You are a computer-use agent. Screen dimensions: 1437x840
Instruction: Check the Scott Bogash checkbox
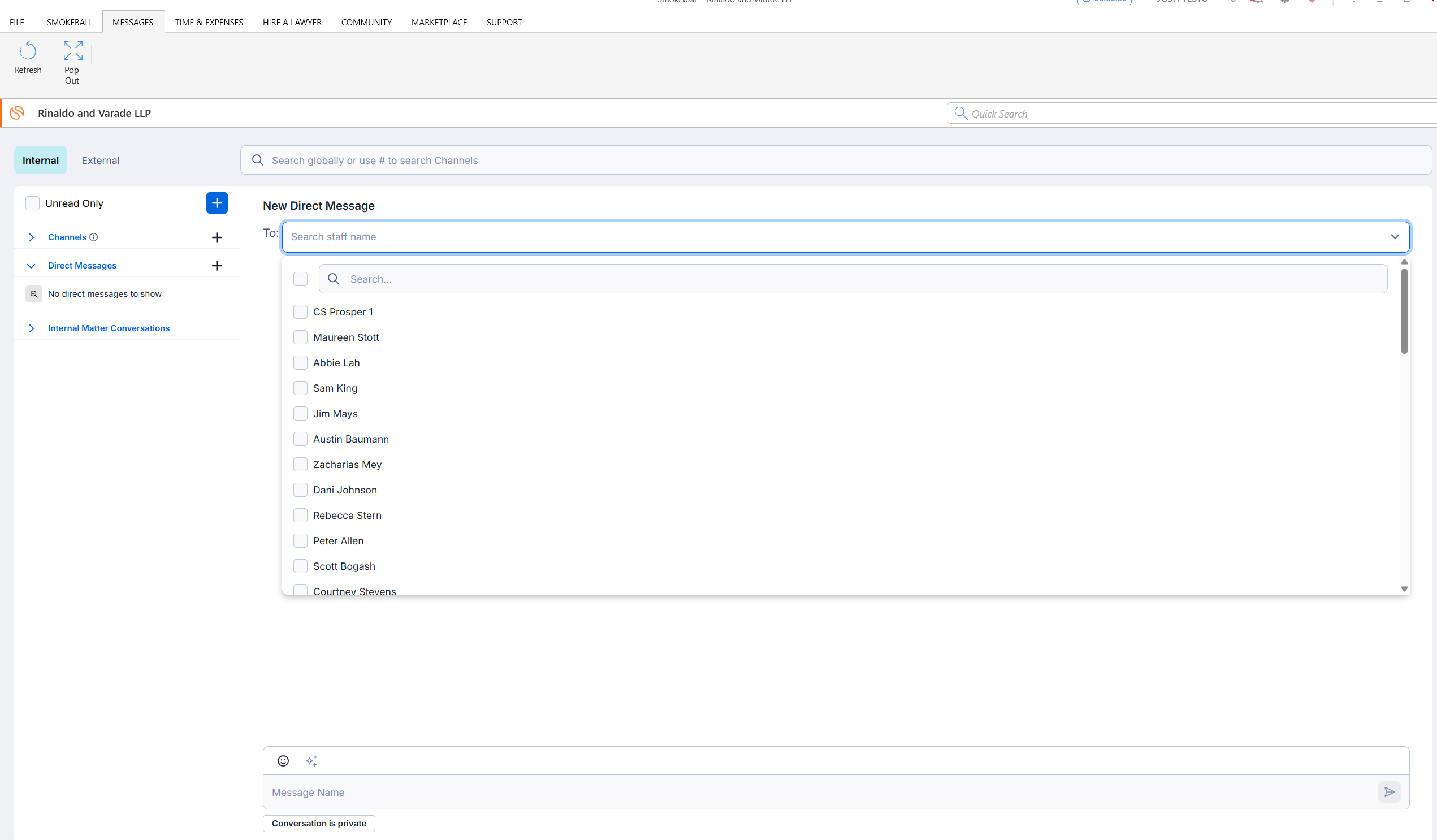301,566
